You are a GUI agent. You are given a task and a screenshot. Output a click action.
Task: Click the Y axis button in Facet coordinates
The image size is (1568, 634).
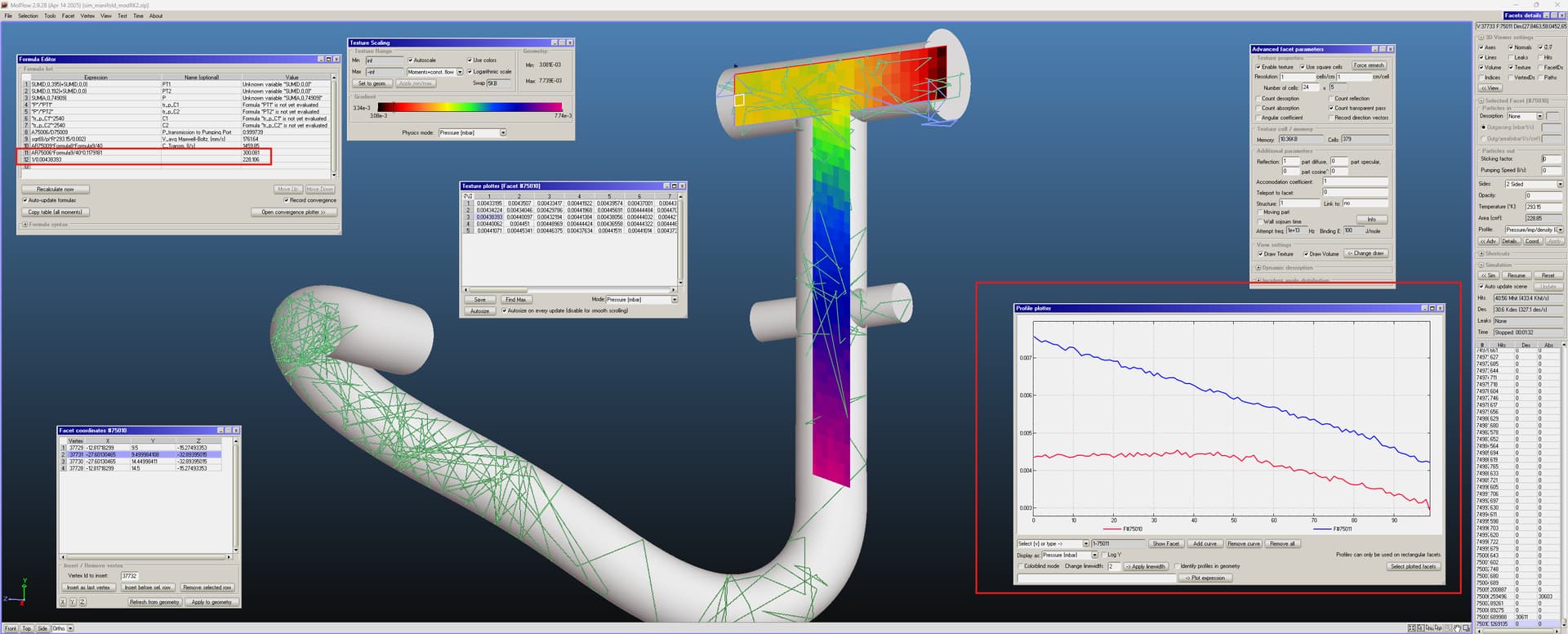[72, 602]
